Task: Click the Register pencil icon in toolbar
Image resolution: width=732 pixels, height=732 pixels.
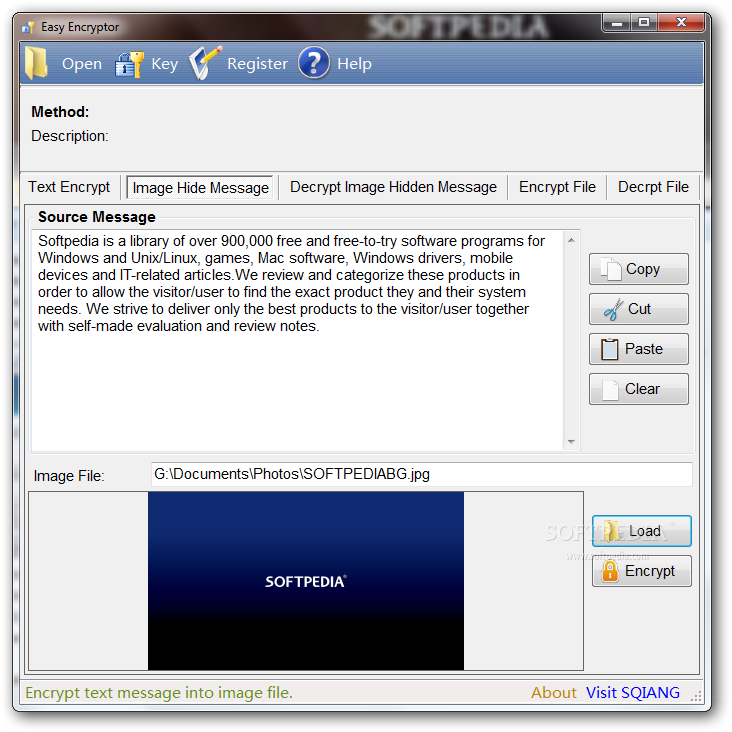Action: 204,62
